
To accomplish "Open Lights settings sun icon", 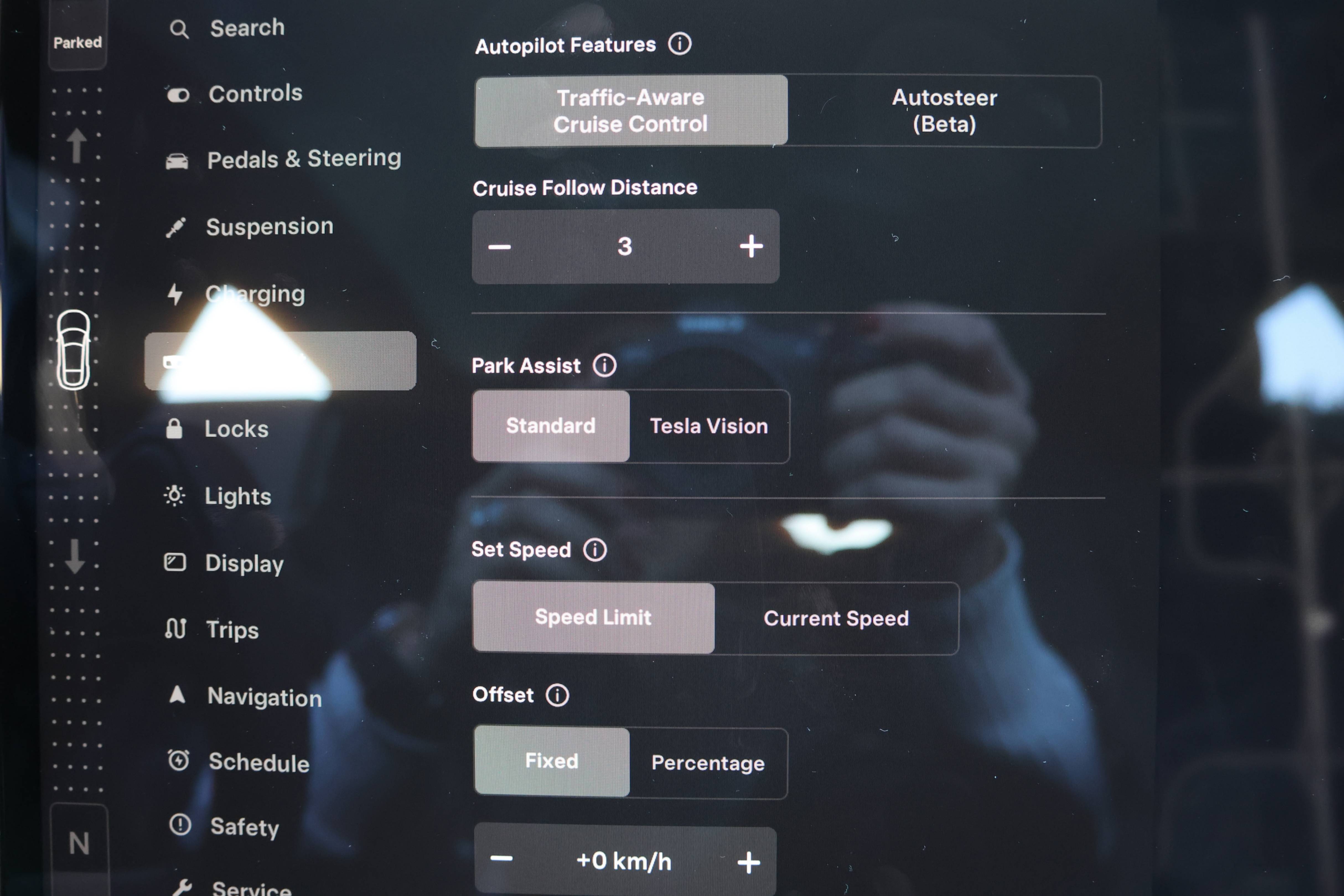I will click(174, 495).
